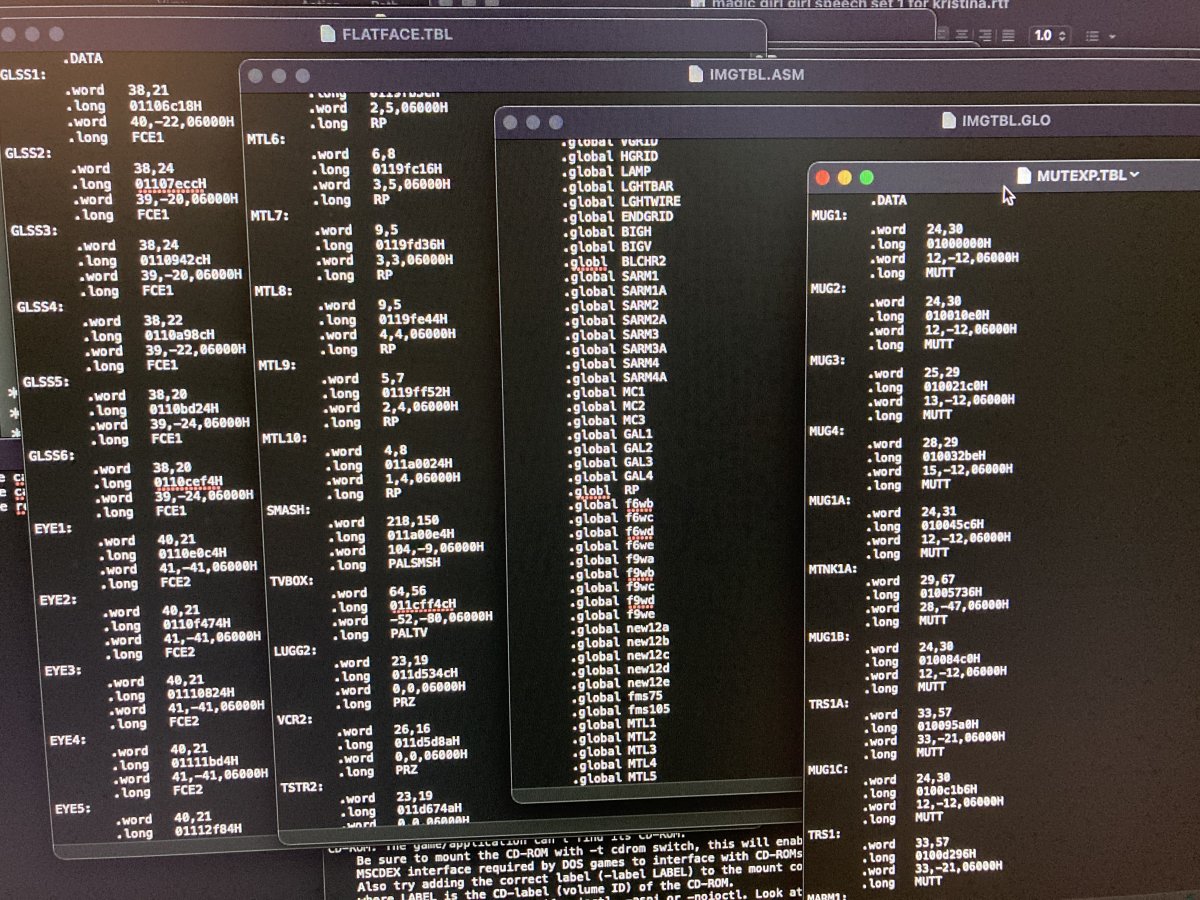The image size is (1200, 900).
Task: Click the MTNK1A: label in MUTEXP.TBL
Action: (x=834, y=568)
